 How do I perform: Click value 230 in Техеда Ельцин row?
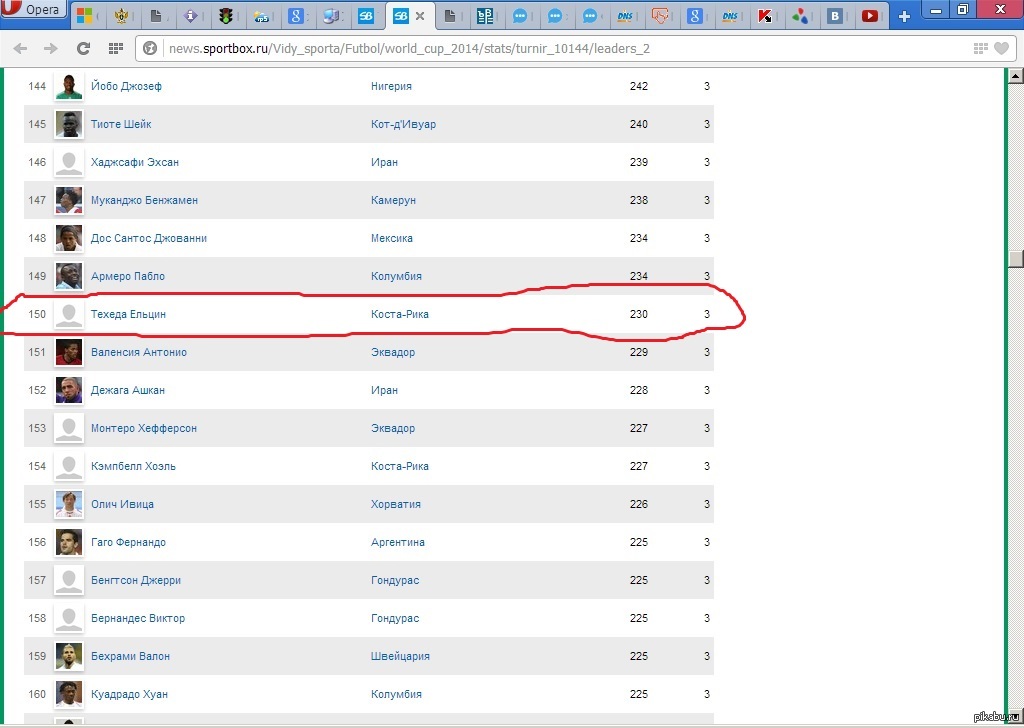pyautogui.click(x=639, y=314)
